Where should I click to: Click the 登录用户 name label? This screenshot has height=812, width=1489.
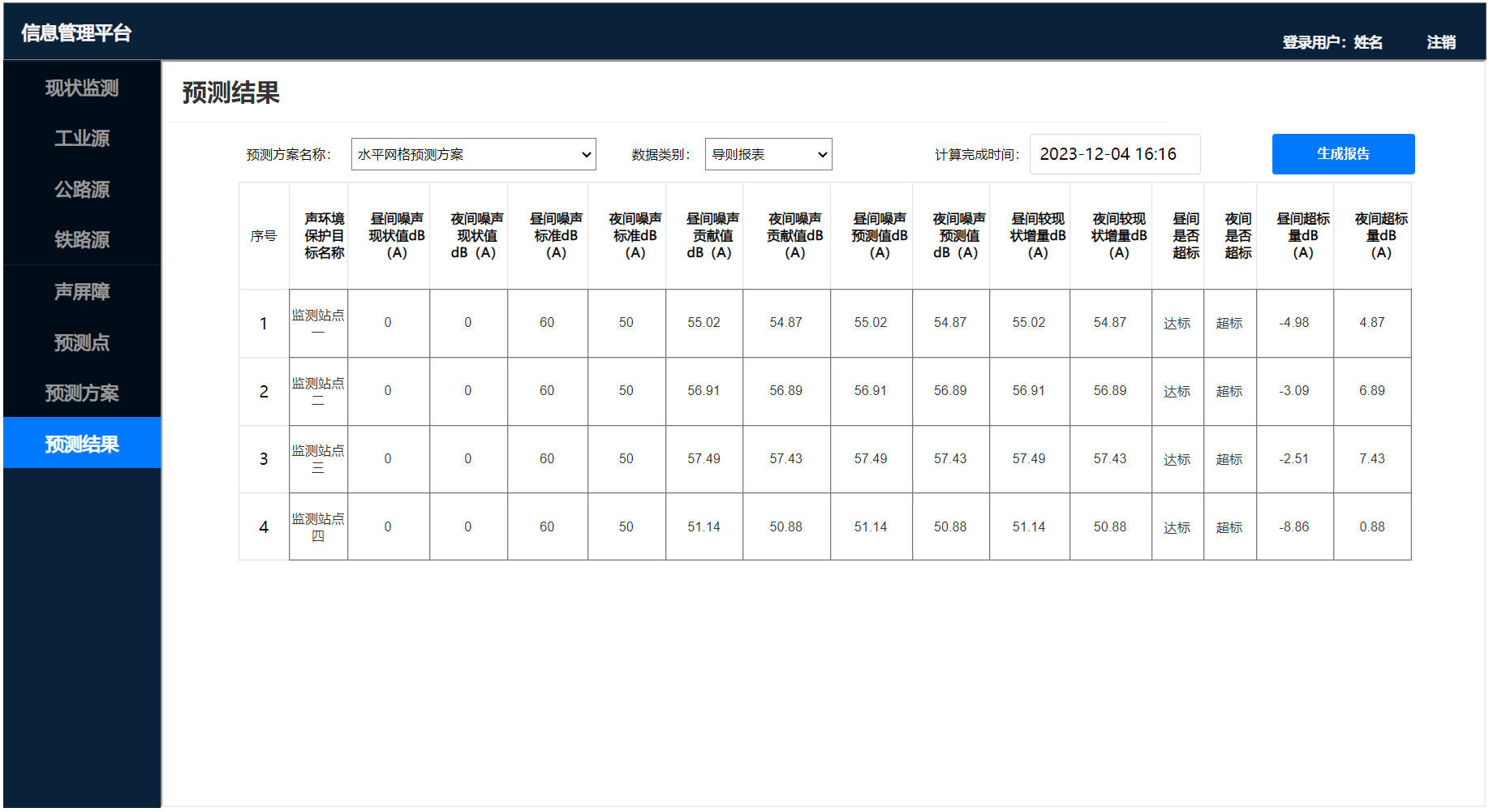tap(1332, 42)
